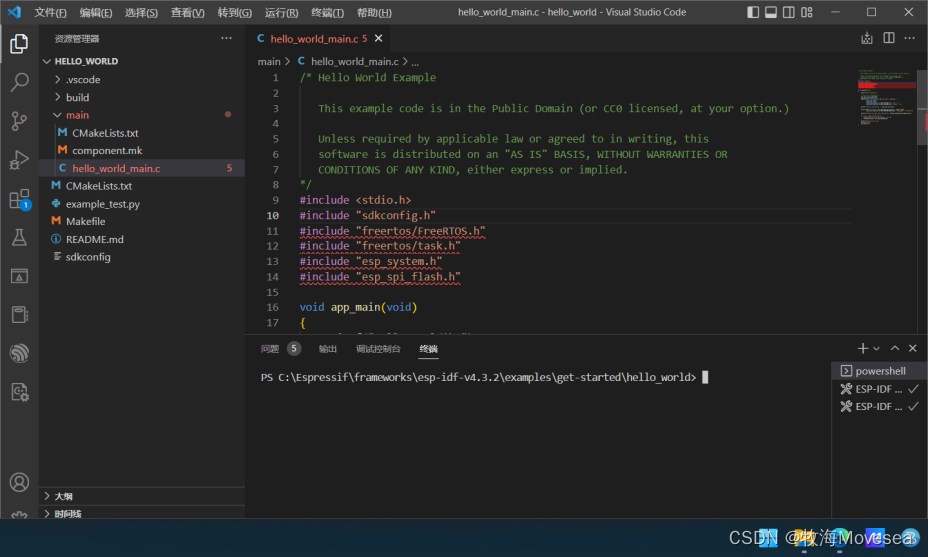Click the breadcrumb ellipsis segment
The image size is (928, 557).
[x=415, y=62]
